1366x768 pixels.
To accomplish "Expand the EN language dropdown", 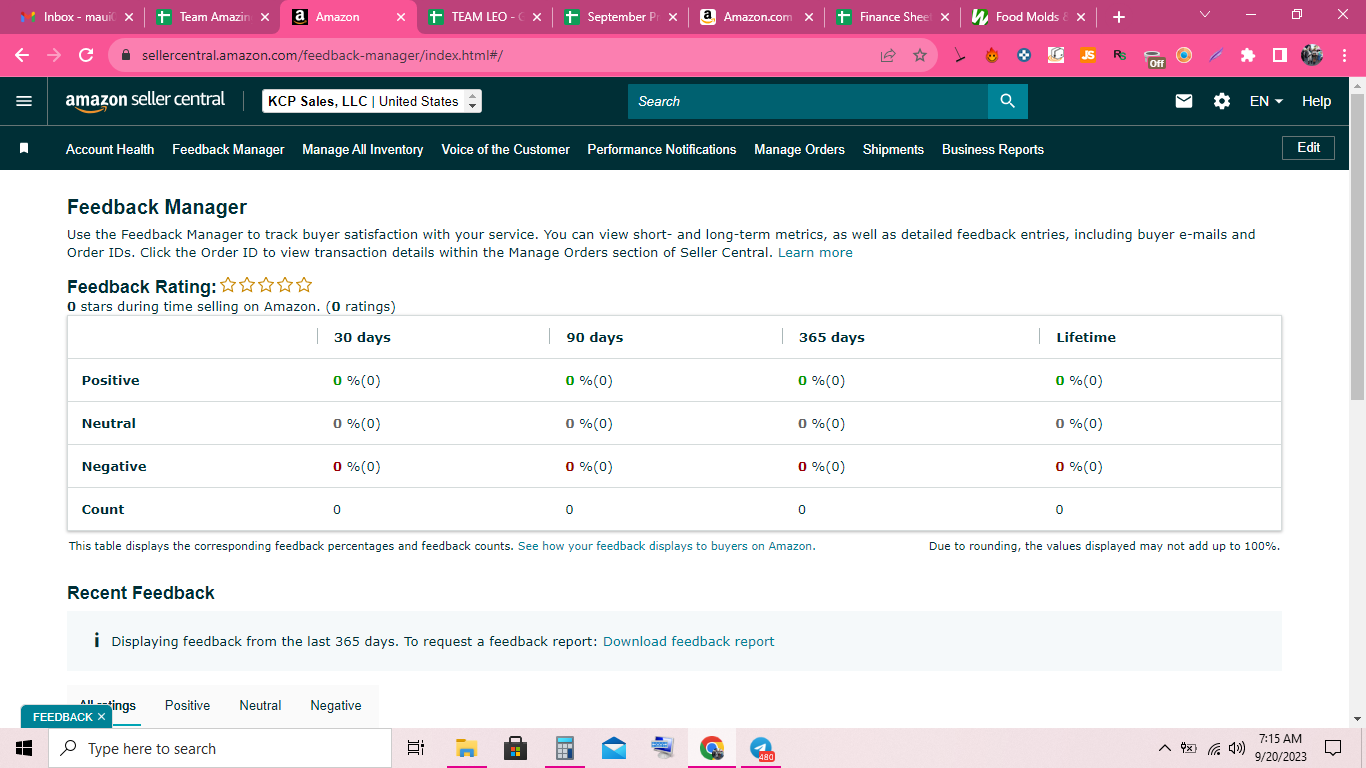I will point(1266,101).
